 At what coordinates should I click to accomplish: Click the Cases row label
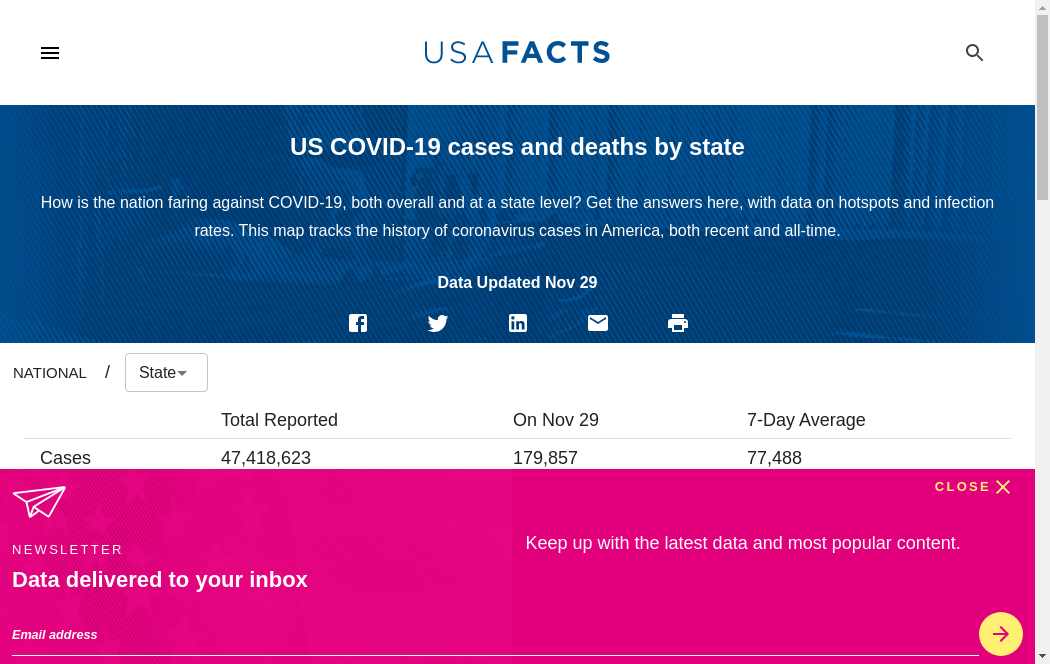pyautogui.click(x=65, y=458)
